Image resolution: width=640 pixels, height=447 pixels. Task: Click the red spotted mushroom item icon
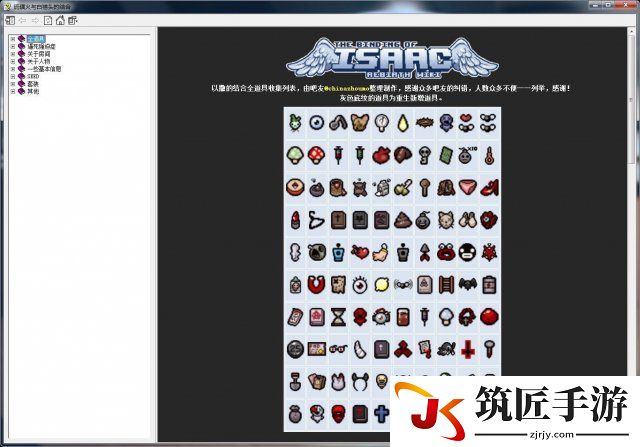point(316,156)
